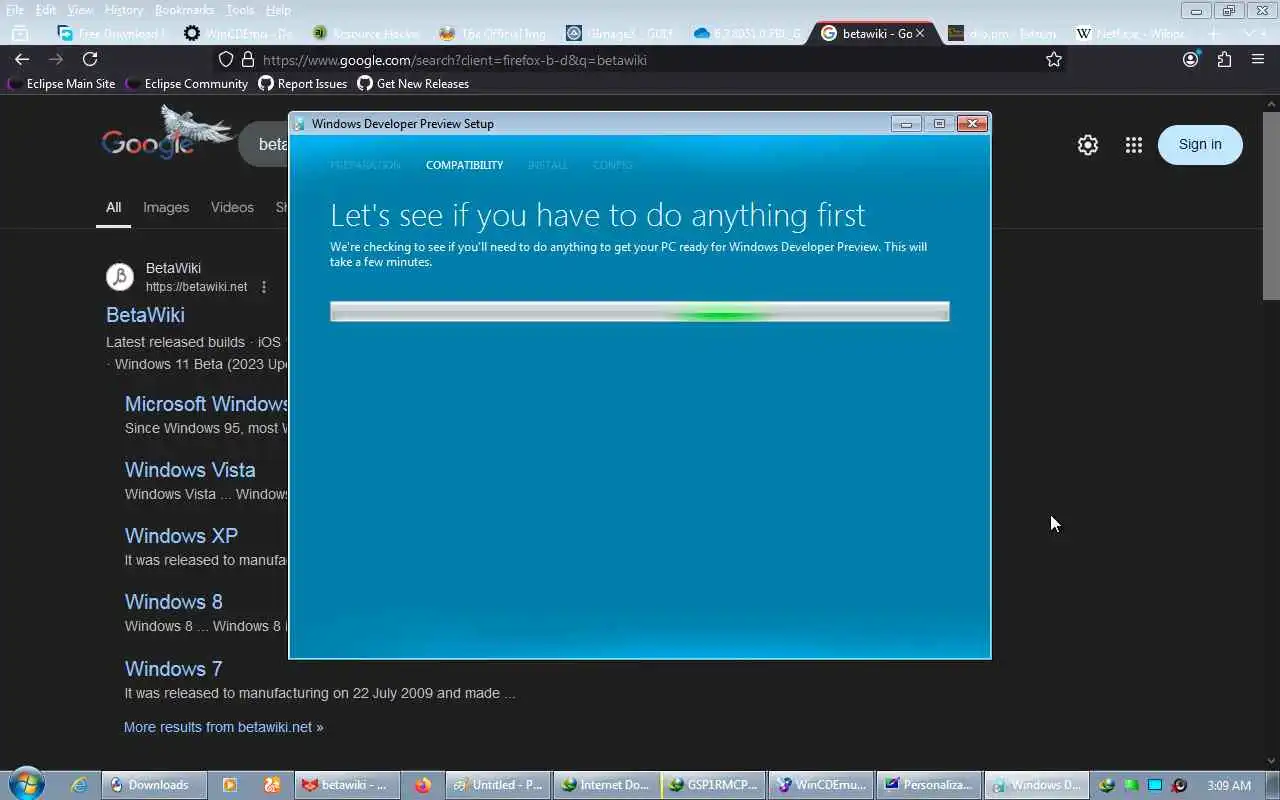The height and width of the screenshot is (800, 1280).
Task: Open Windows 7 sublink
Action: pos(174,669)
